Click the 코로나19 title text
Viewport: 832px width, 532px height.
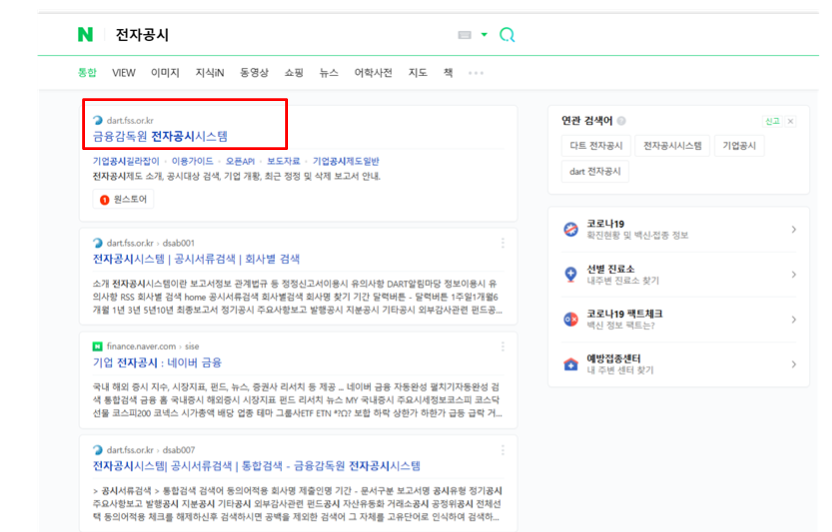[605, 224]
